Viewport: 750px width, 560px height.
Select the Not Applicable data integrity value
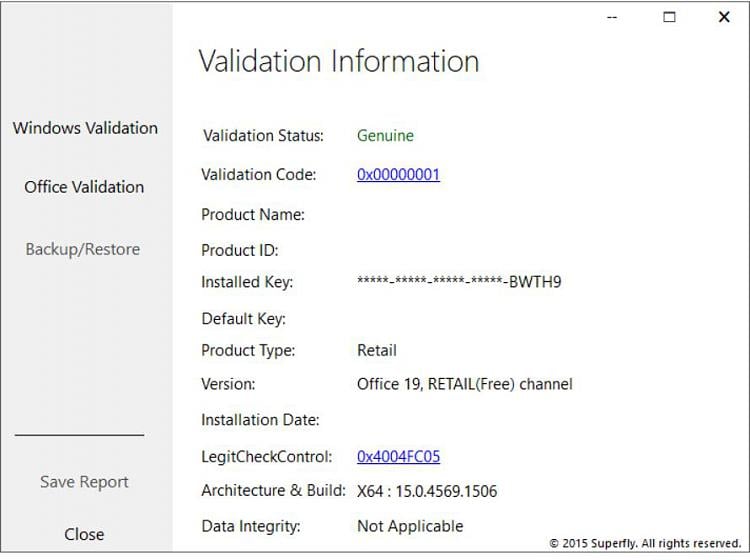click(410, 526)
